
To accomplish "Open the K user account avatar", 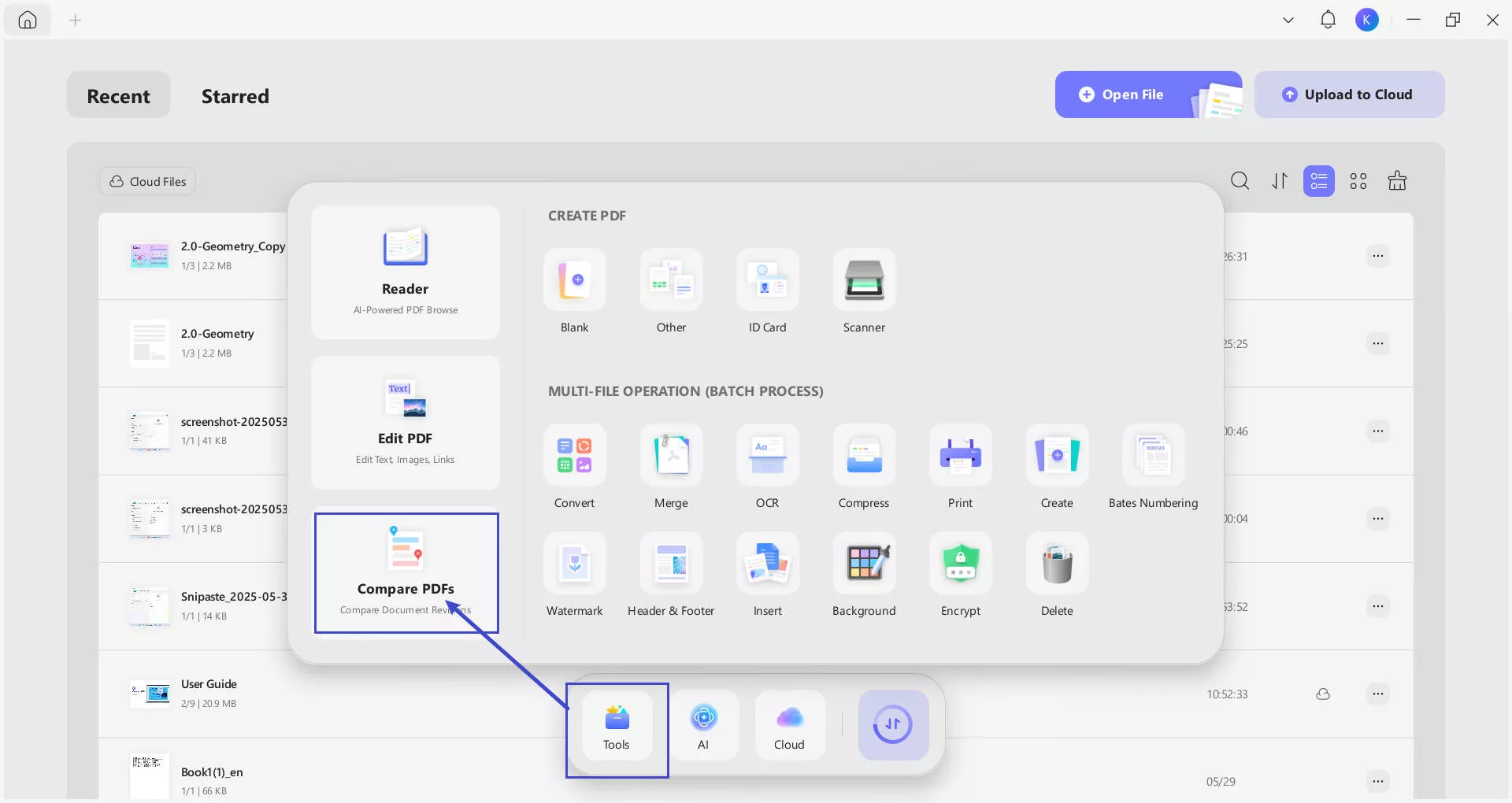I will pyautogui.click(x=1367, y=20).
